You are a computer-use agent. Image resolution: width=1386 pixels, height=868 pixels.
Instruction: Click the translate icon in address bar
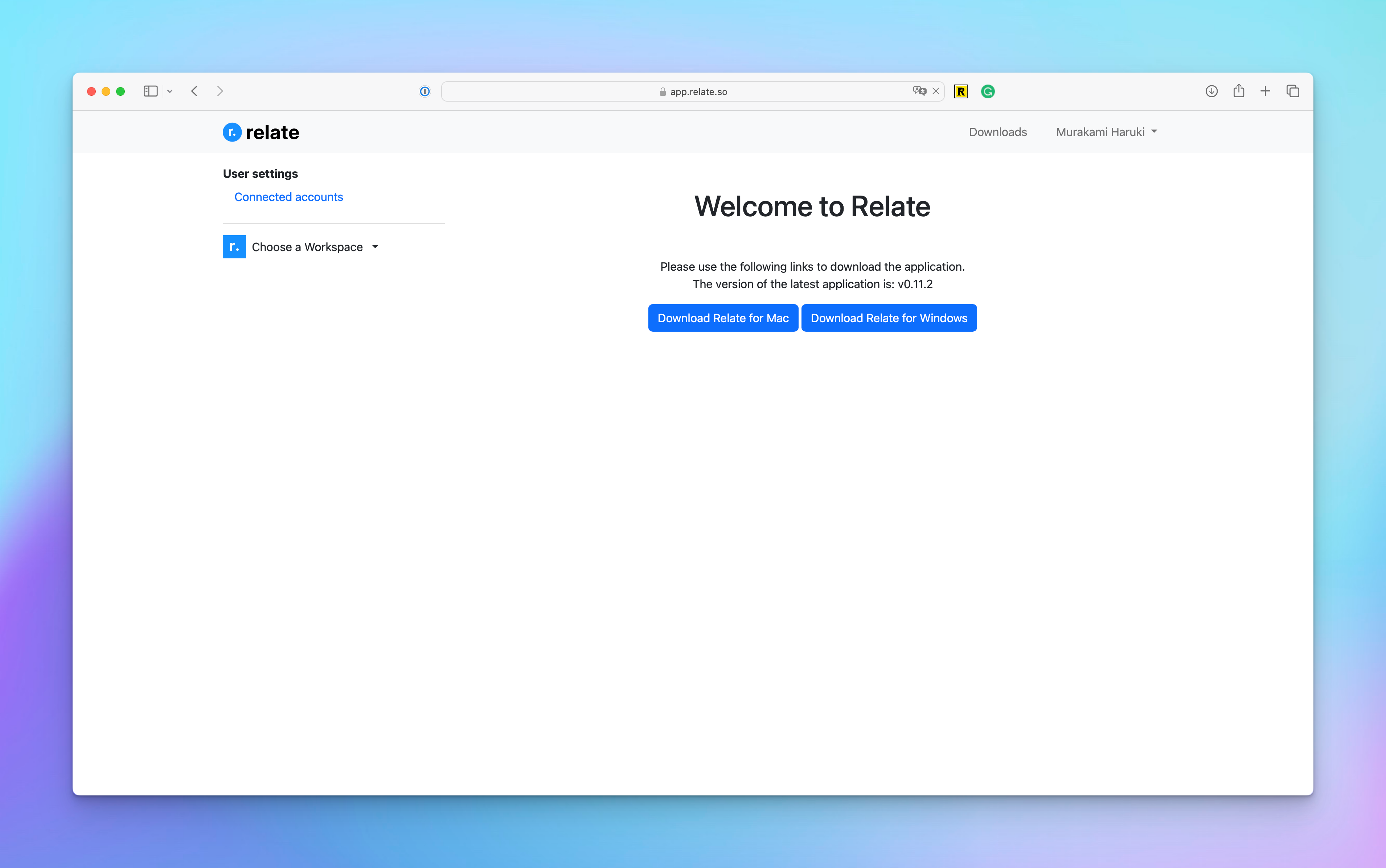(x=919, y=91)
